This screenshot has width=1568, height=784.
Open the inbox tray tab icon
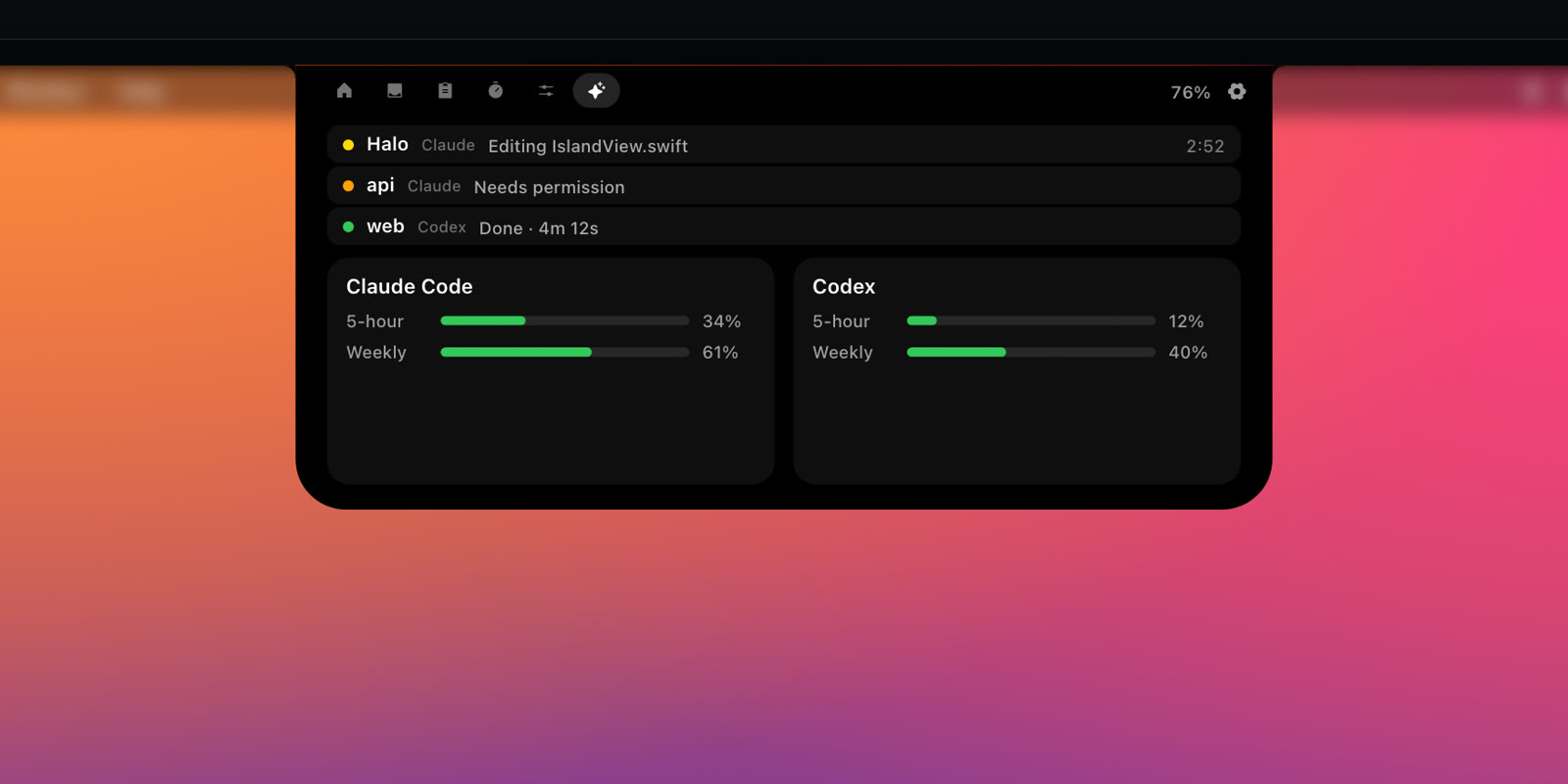pos(395,91)
